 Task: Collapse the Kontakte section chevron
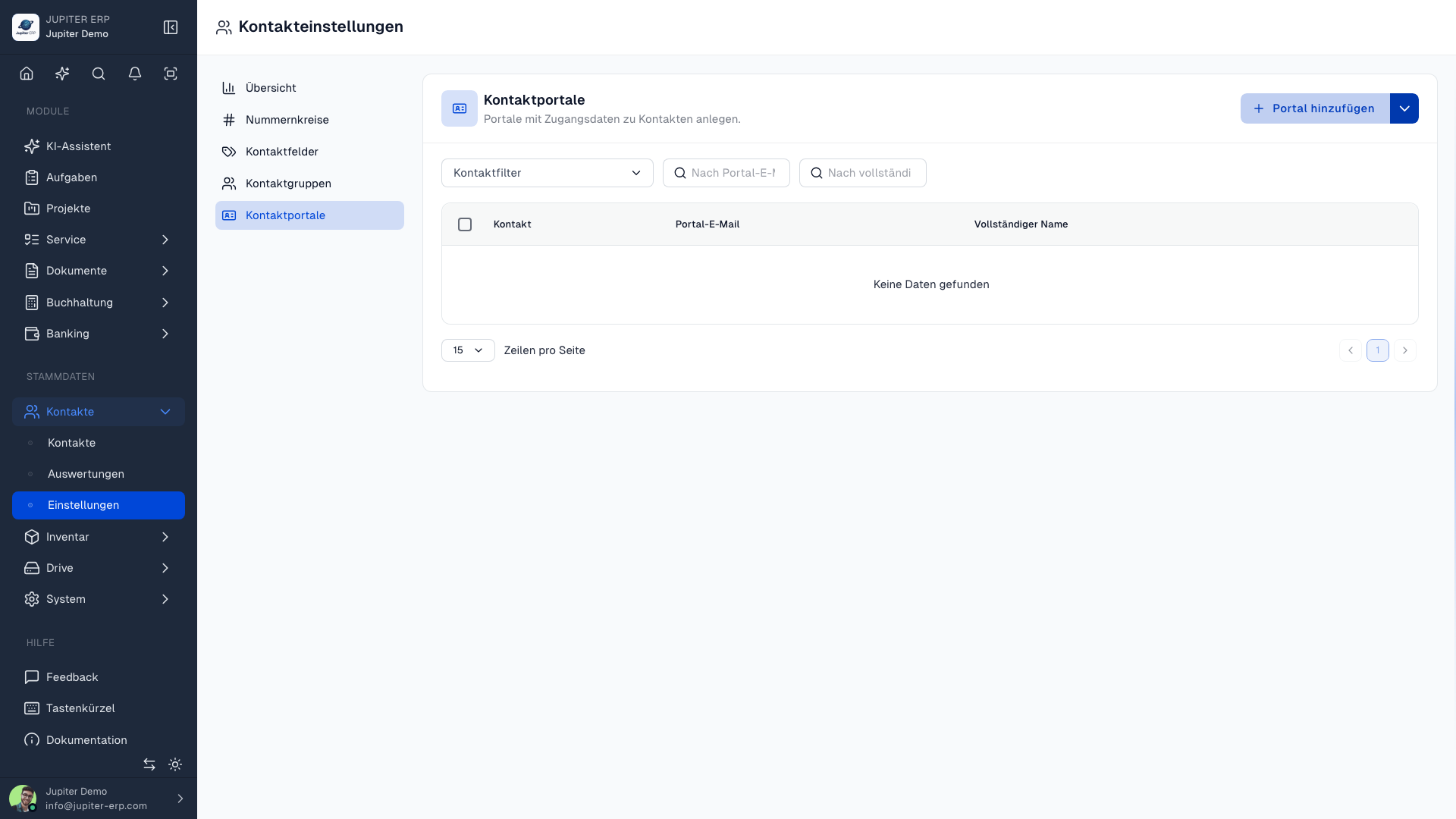[x=165, y=412]
